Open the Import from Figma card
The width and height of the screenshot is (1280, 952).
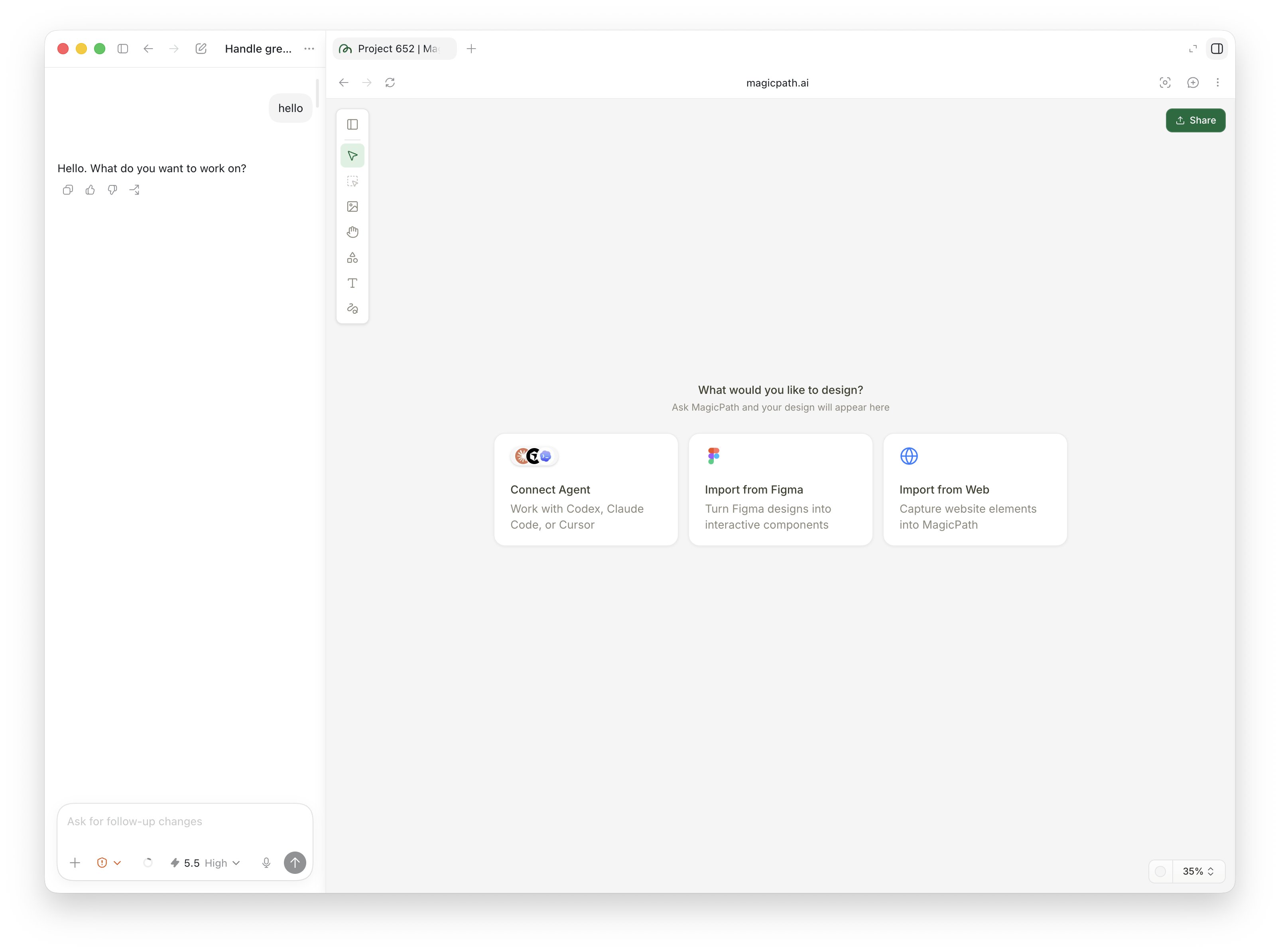[x=780, y=489]
